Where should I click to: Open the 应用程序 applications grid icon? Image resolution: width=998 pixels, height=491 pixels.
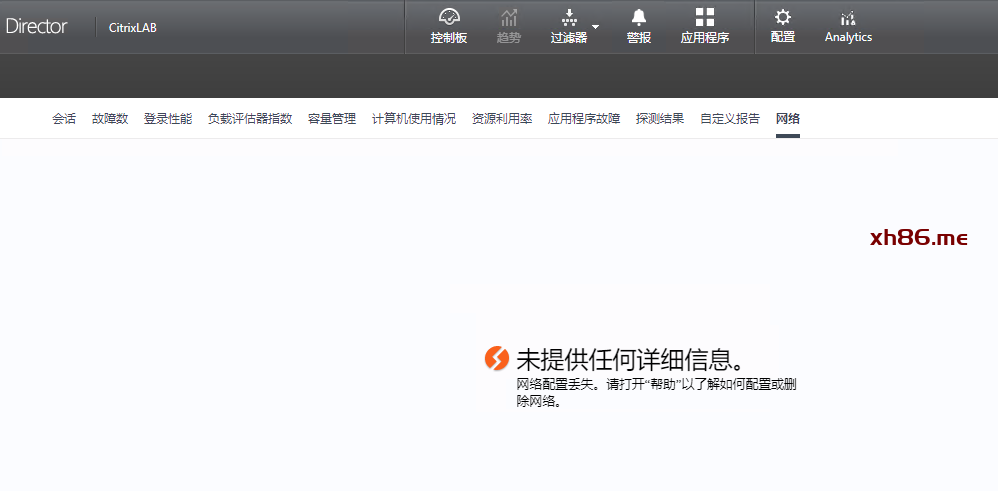(705, 18)
